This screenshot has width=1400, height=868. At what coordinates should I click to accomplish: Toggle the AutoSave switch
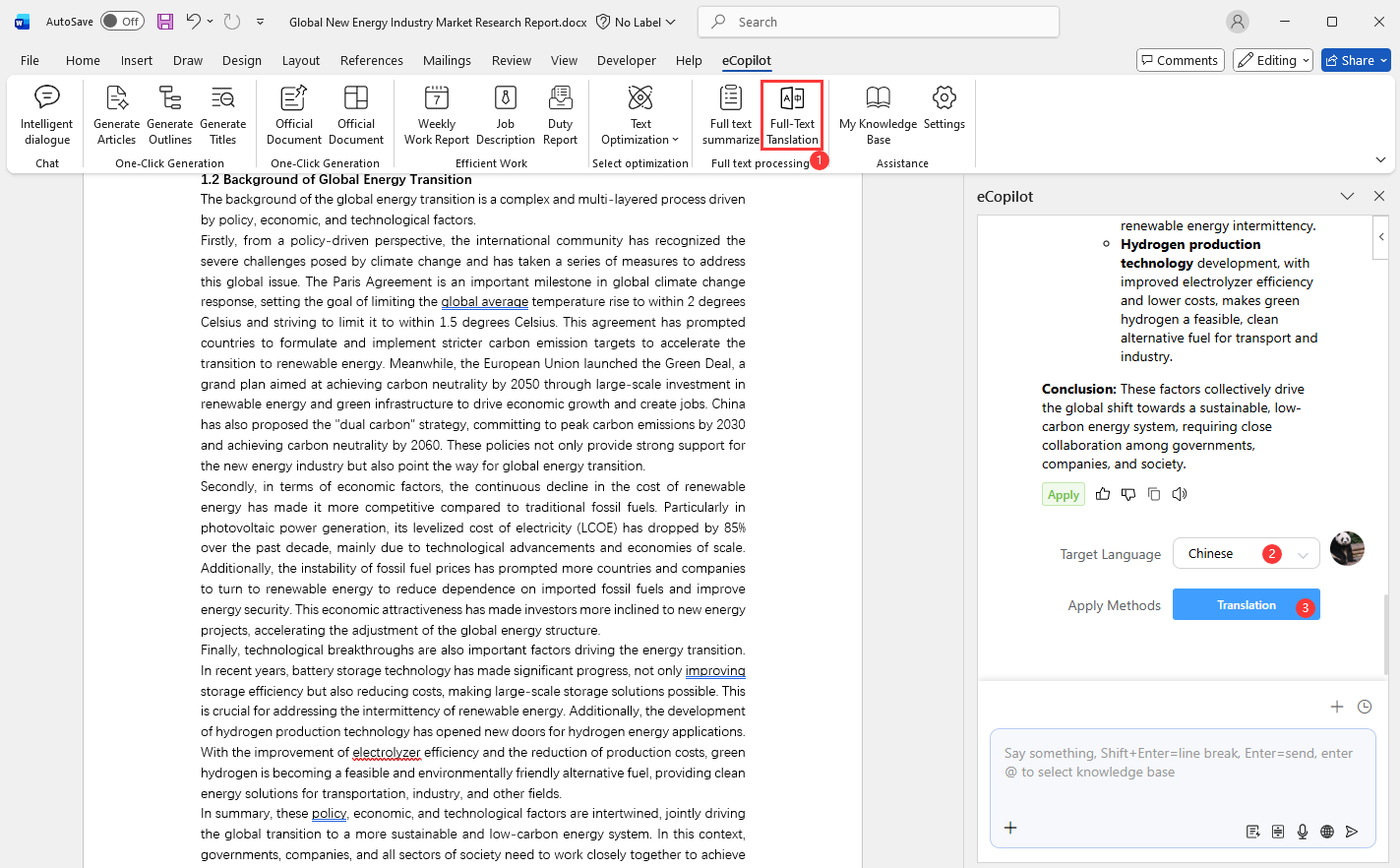122,22
